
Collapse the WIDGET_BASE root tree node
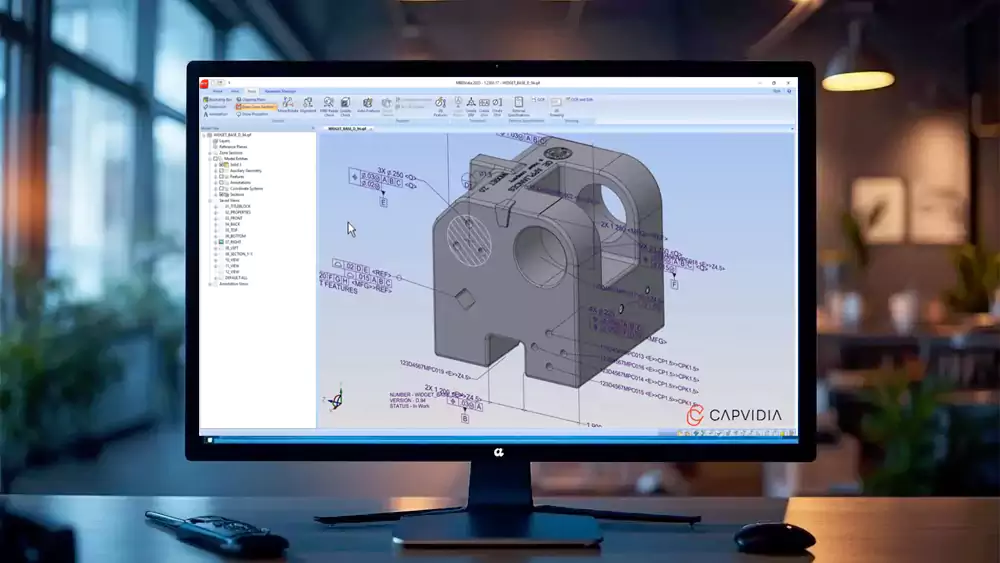tap(204, 135)
